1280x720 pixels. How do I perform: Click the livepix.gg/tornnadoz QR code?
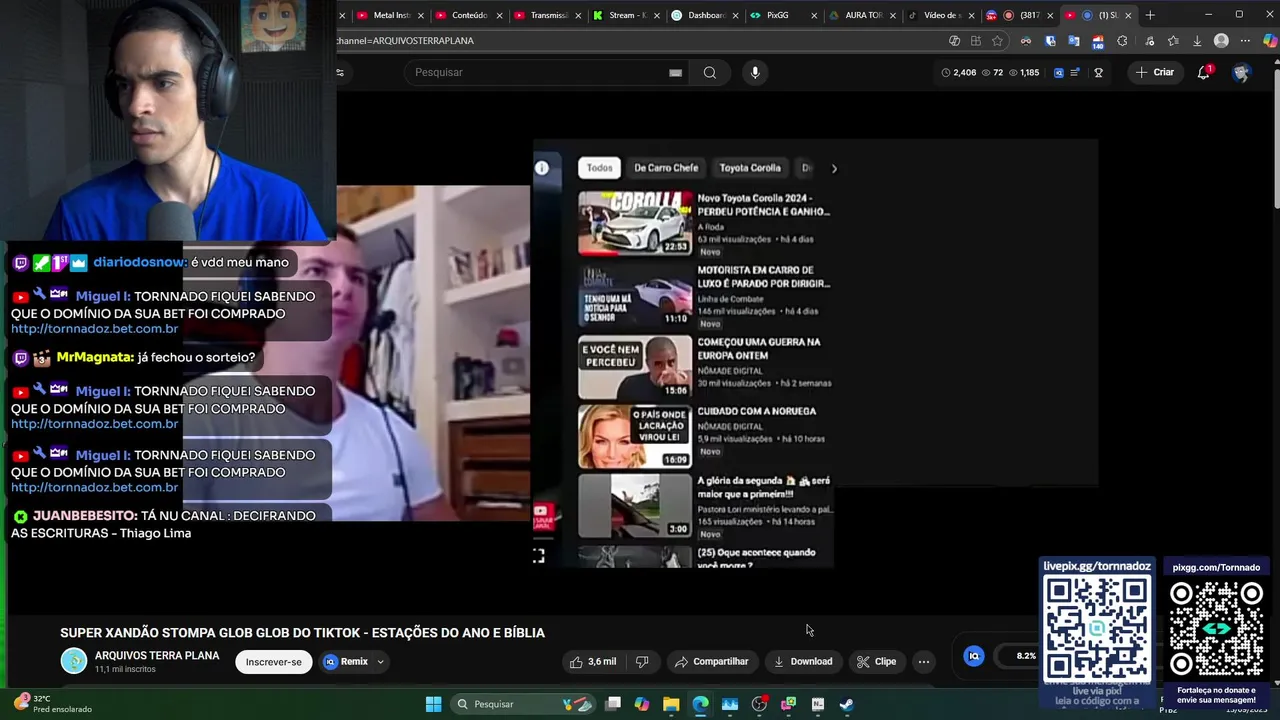click(x=1097, y=629)
